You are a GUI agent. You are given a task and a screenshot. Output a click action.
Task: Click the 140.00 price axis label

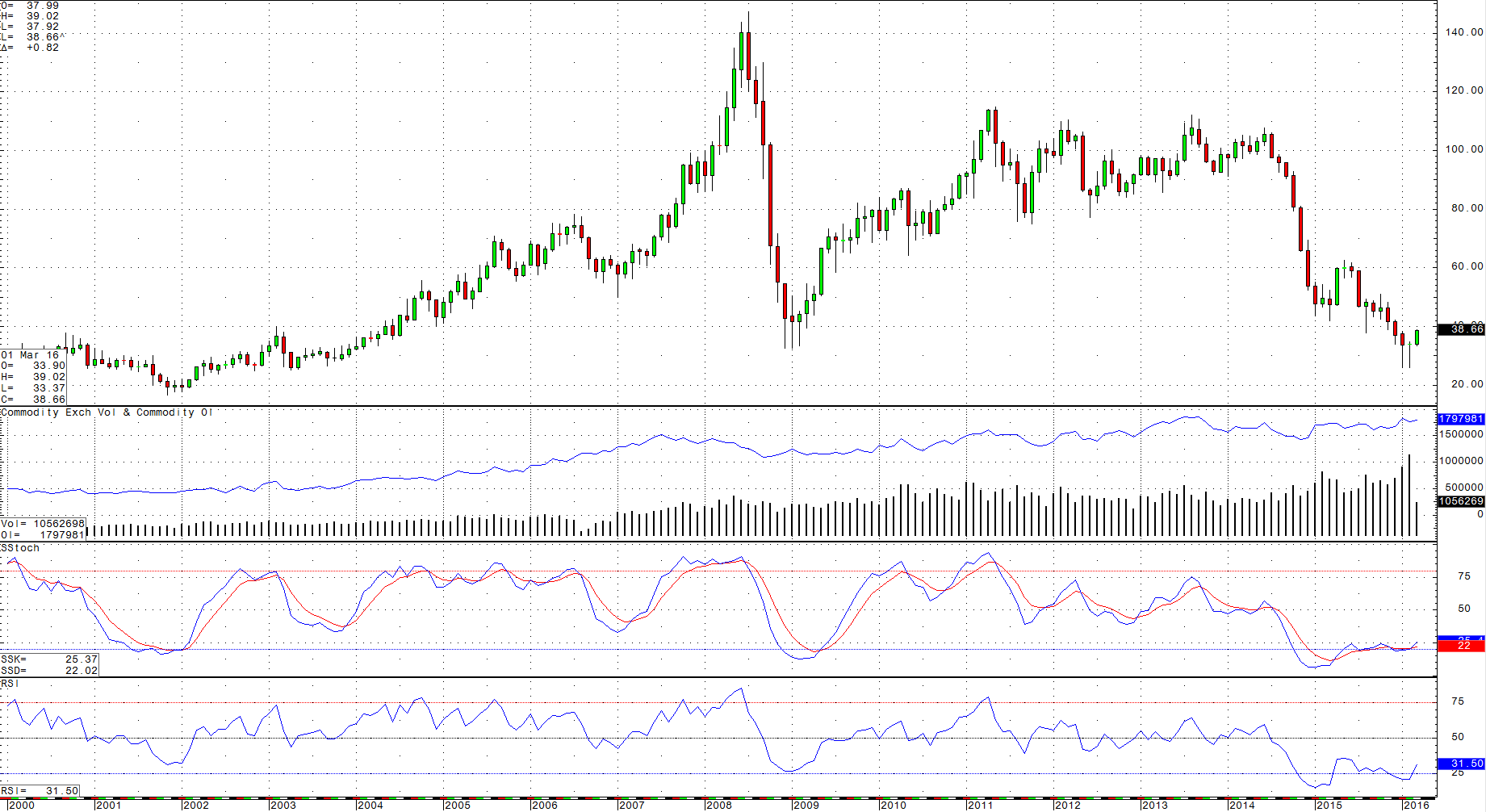[1464, 32]
